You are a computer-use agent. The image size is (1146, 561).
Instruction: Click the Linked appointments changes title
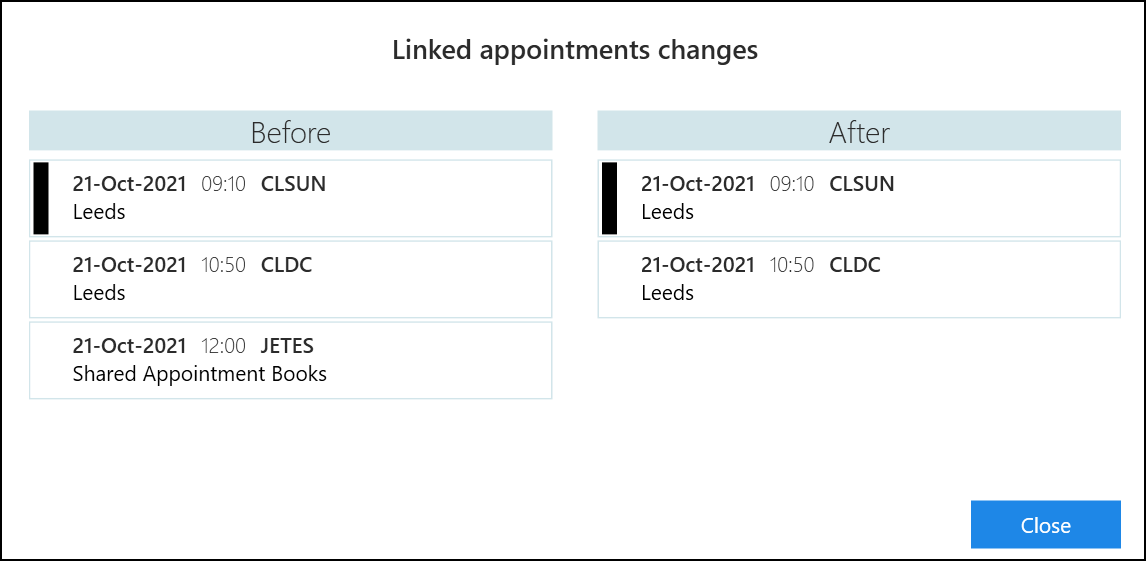[x=574, y=51]
